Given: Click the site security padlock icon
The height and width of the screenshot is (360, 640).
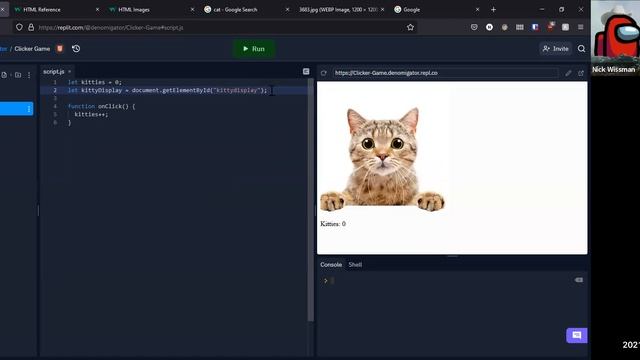Looking at the screenshot, I should pos(31,27).
